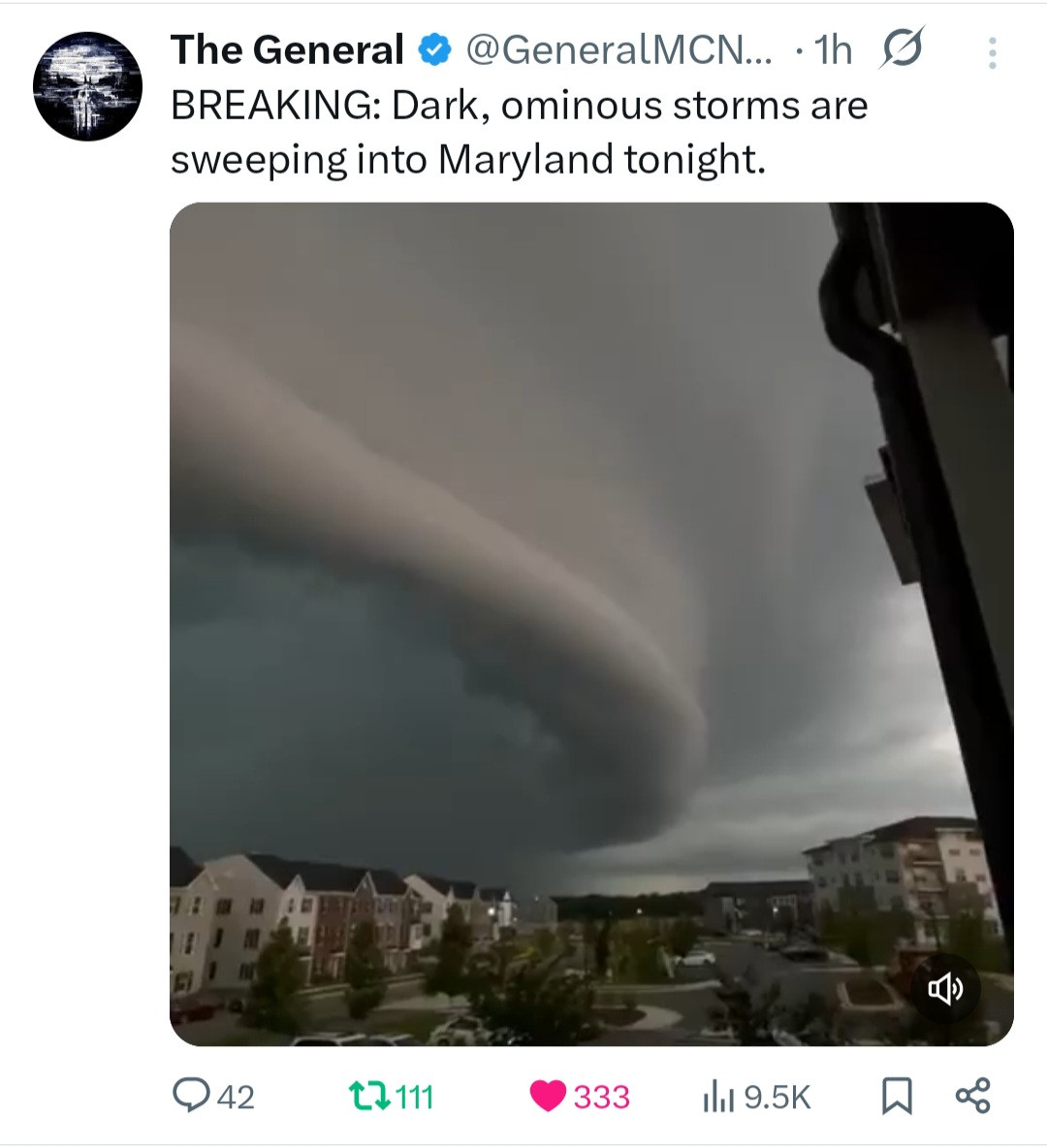Unlike the post via pink heart
Viewport: 1047px width, 1148px height.
(x=548, y=1096)
